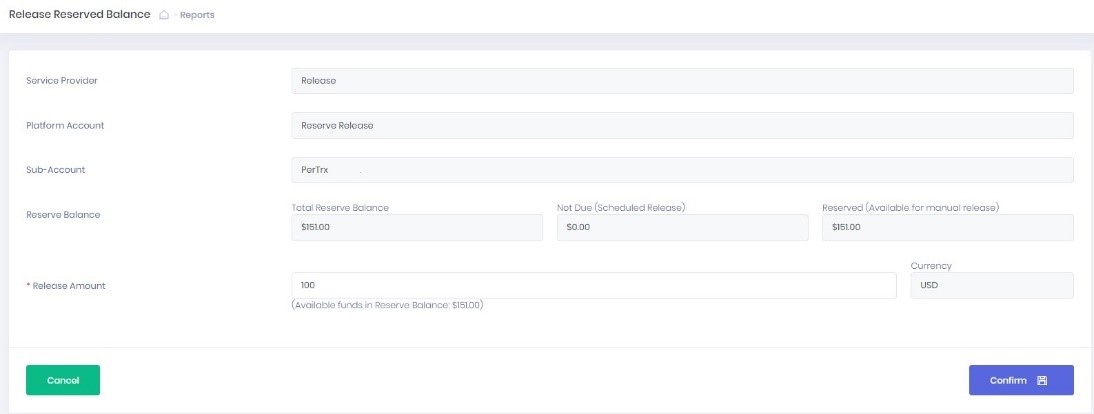The height and width of the screenshot is (414, 1094).
Task: Click the Release Reserved Balance page title
Action: click(80, 15)
